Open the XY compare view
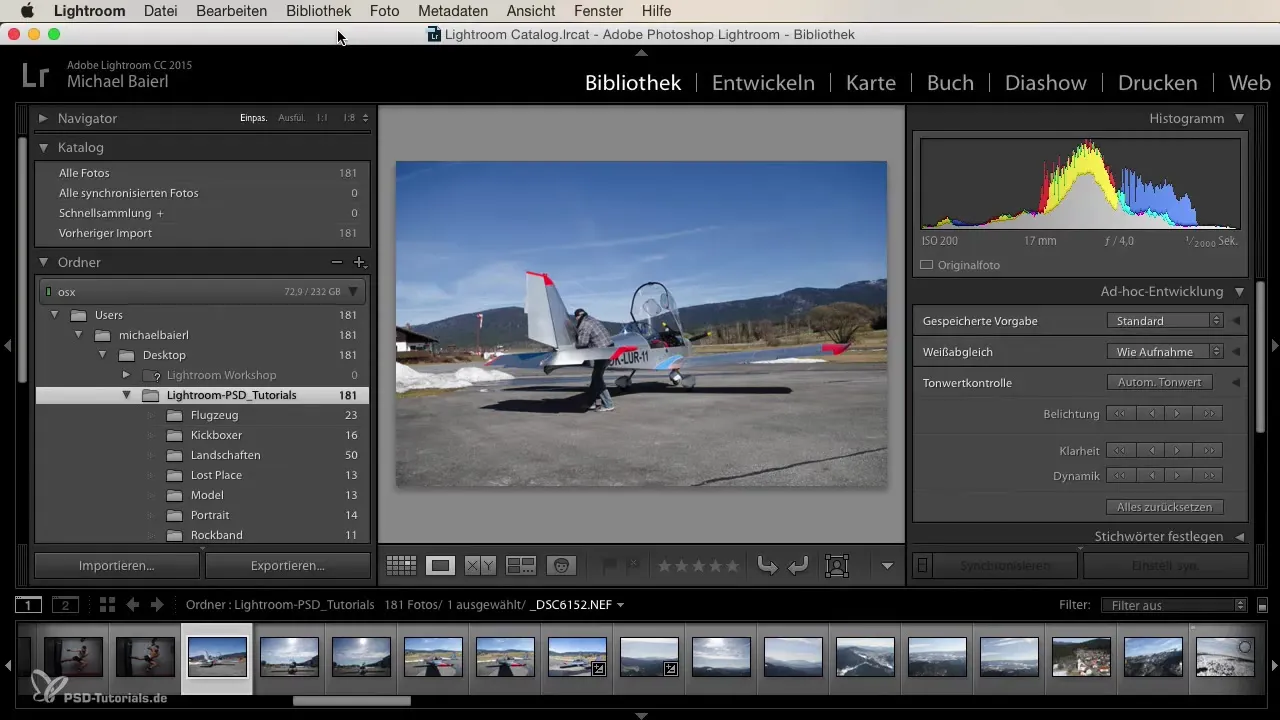Viewport: 1280px width, 720px height. (481, 566)
